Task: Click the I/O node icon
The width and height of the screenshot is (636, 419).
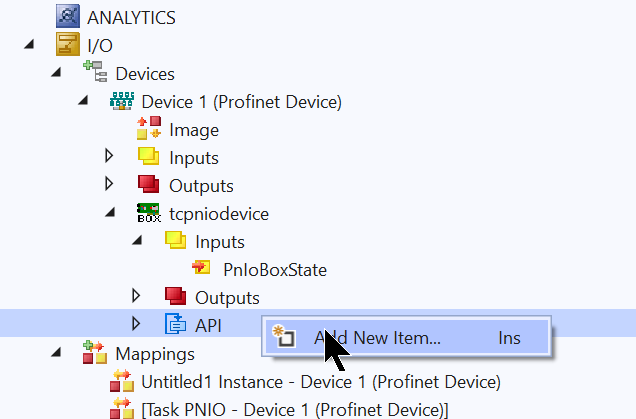Action: pos(68,45)
